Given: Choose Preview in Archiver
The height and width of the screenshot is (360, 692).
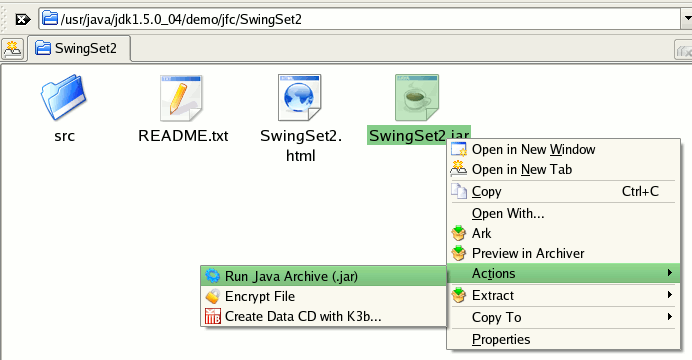Looking at the screenshot, I should [564, 253].
